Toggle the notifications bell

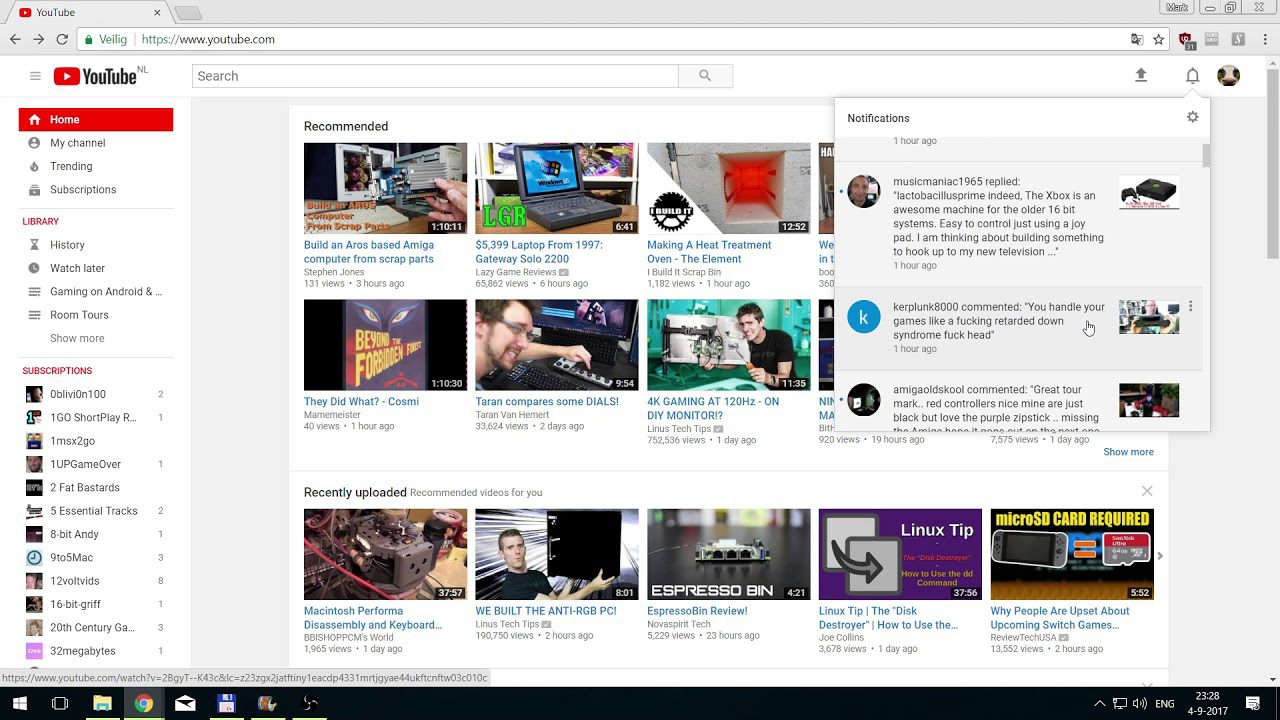coord(1192,76)
